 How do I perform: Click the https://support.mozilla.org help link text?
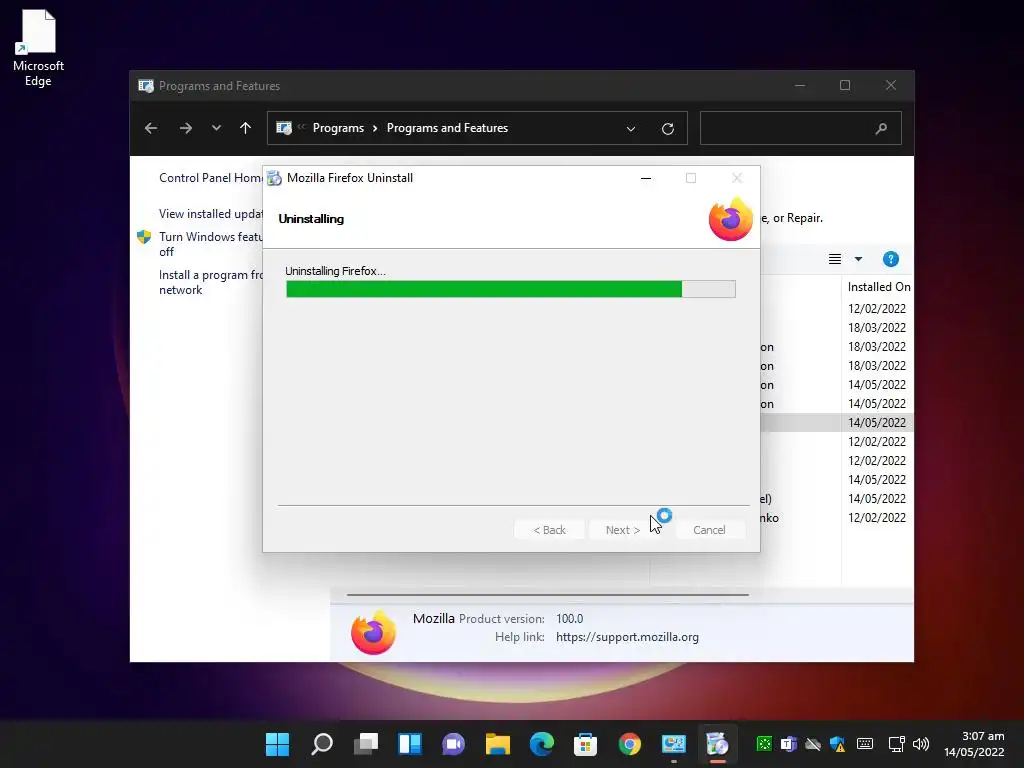(x=627, y=637)
